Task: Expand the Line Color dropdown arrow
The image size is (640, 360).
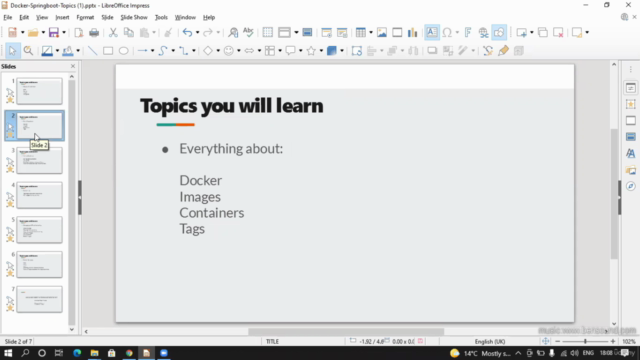Action: click(57, 51)
